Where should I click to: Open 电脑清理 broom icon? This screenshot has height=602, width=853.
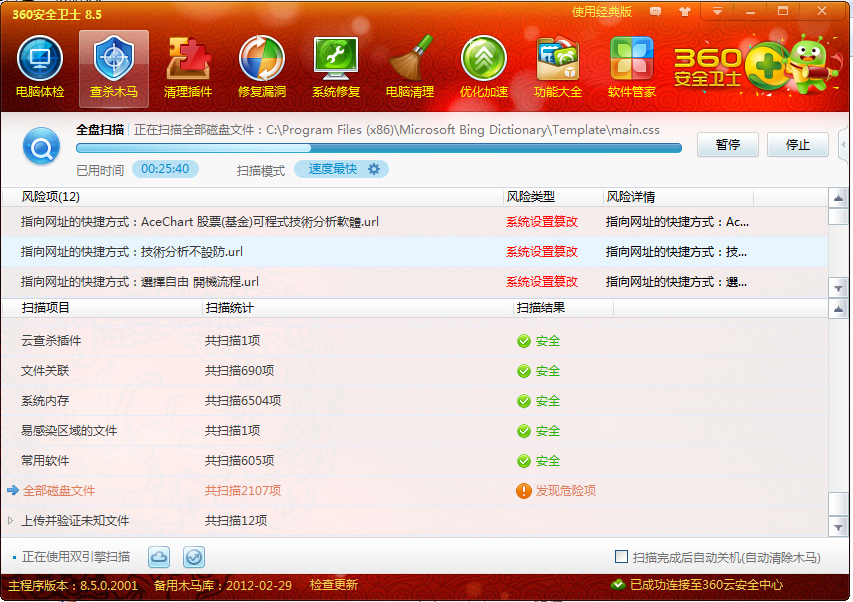point(410,67)
